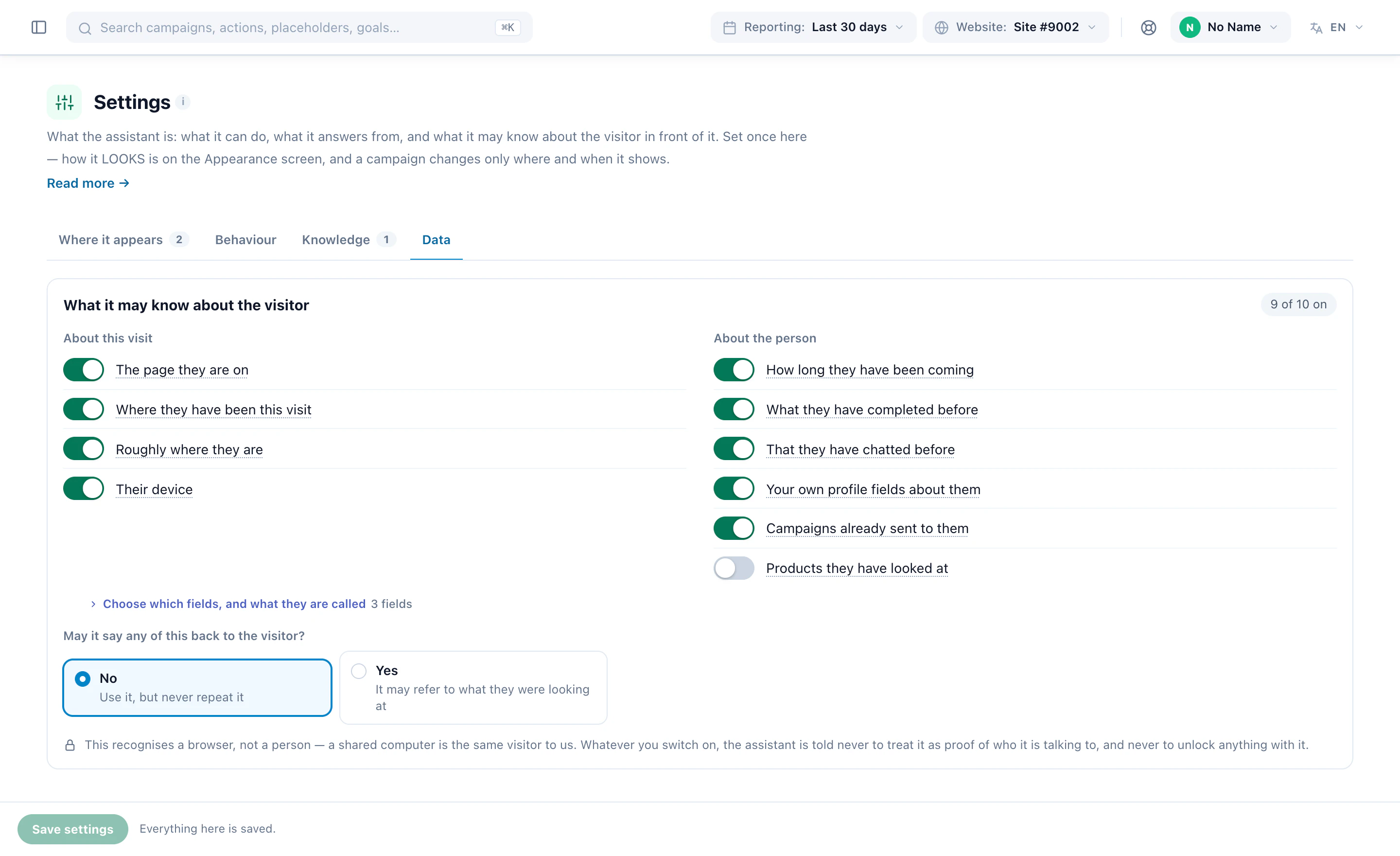
Task: Click the Save settings button
Action: pyautogui.click(x=73, y=829)
